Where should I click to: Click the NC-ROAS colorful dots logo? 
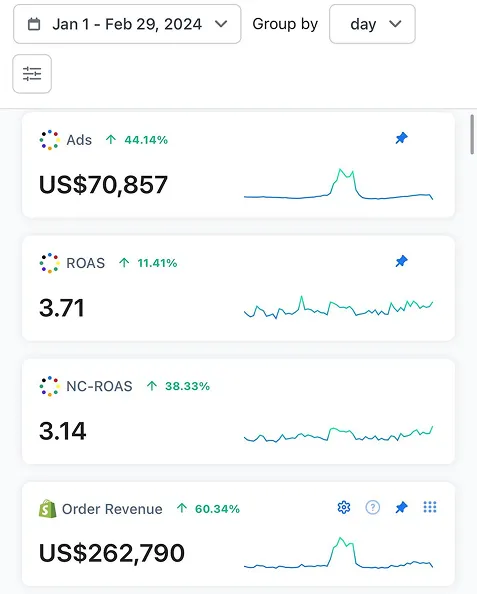point(50,386)
